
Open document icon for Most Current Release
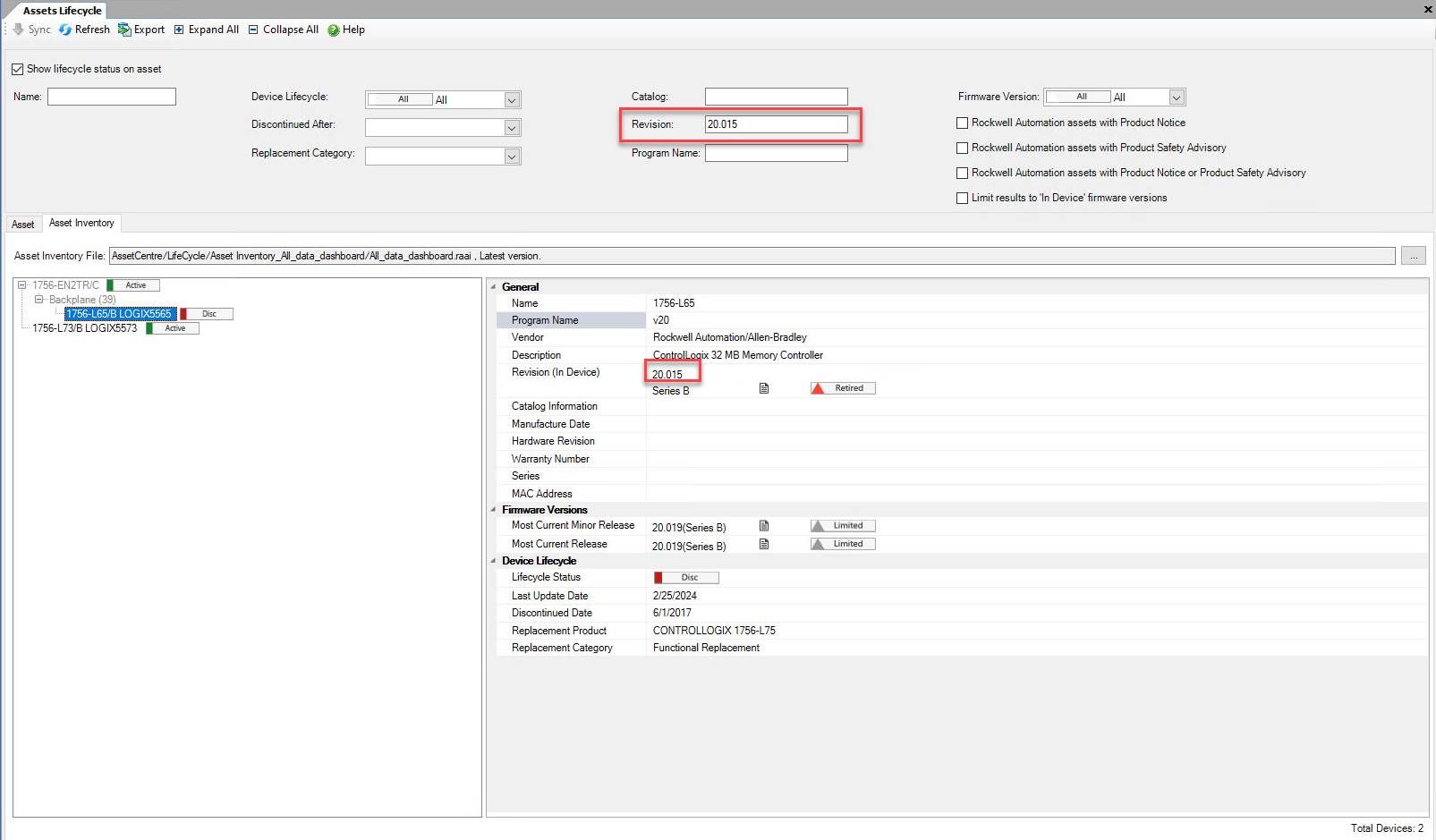pos(764,544)
